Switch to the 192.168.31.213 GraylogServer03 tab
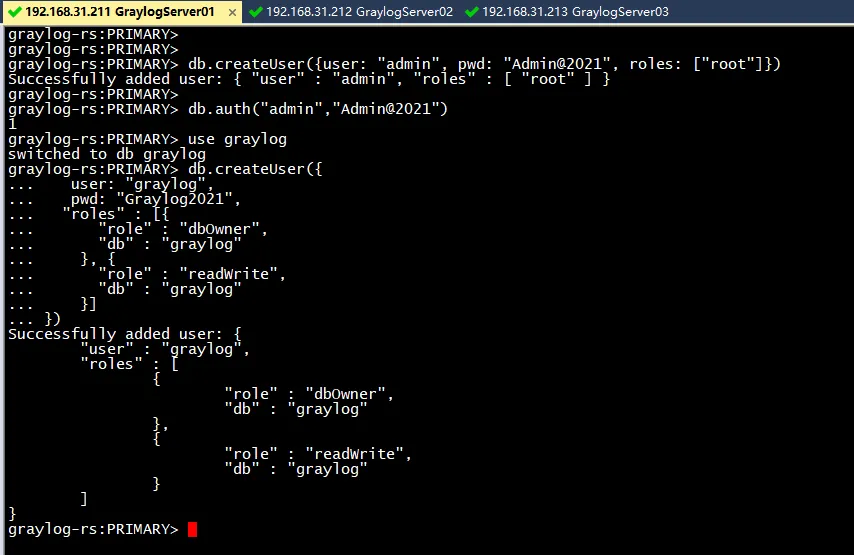The image size is (854, 555). pos(566,12)
